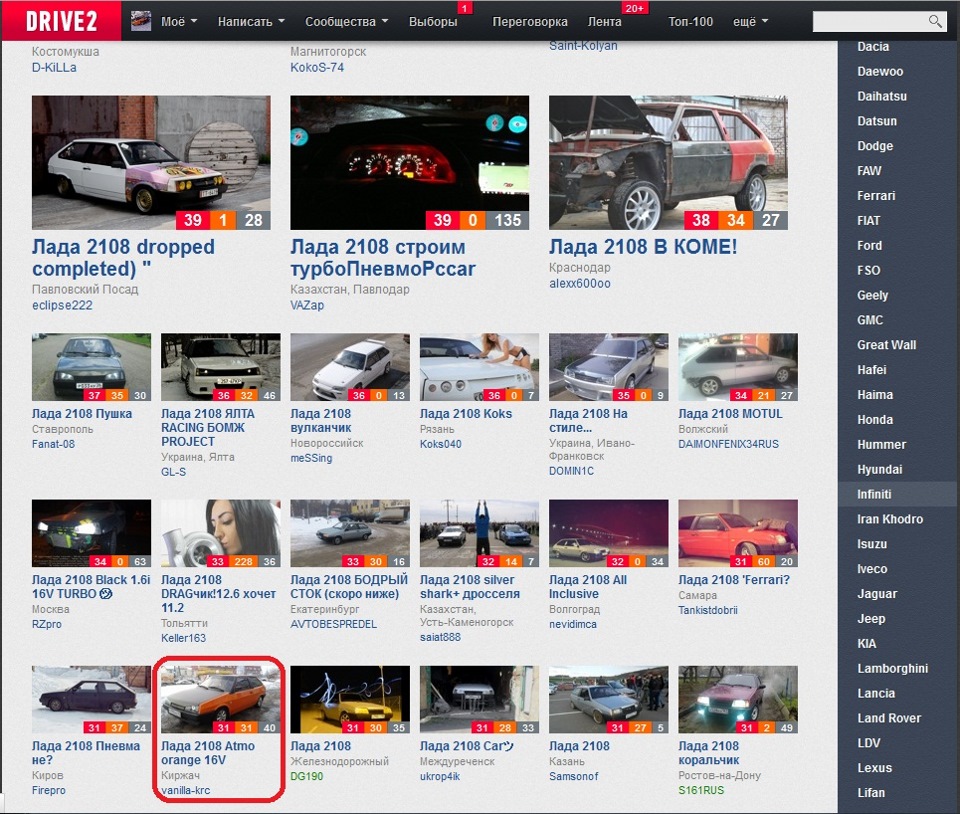Select Land Rover in brand sidebar
This screenshot has height=814, width=960.
click(889, 719)
